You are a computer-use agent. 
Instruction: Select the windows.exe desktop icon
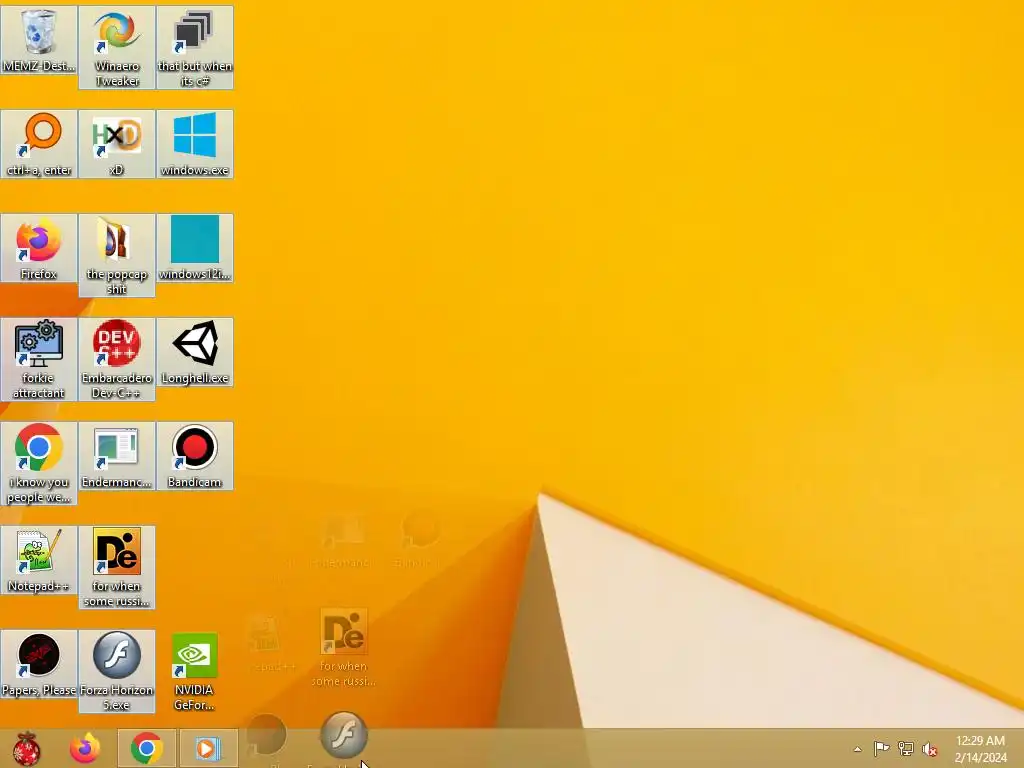point(195,144)
